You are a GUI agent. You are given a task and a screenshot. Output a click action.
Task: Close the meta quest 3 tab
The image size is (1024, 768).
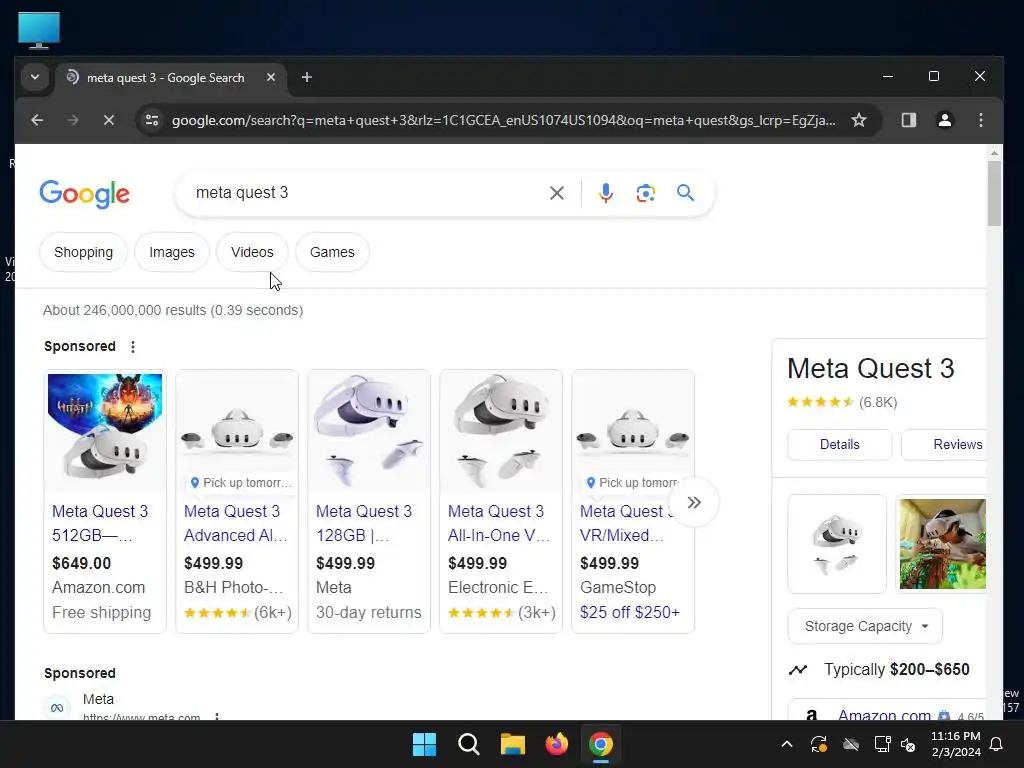point(271,77)
